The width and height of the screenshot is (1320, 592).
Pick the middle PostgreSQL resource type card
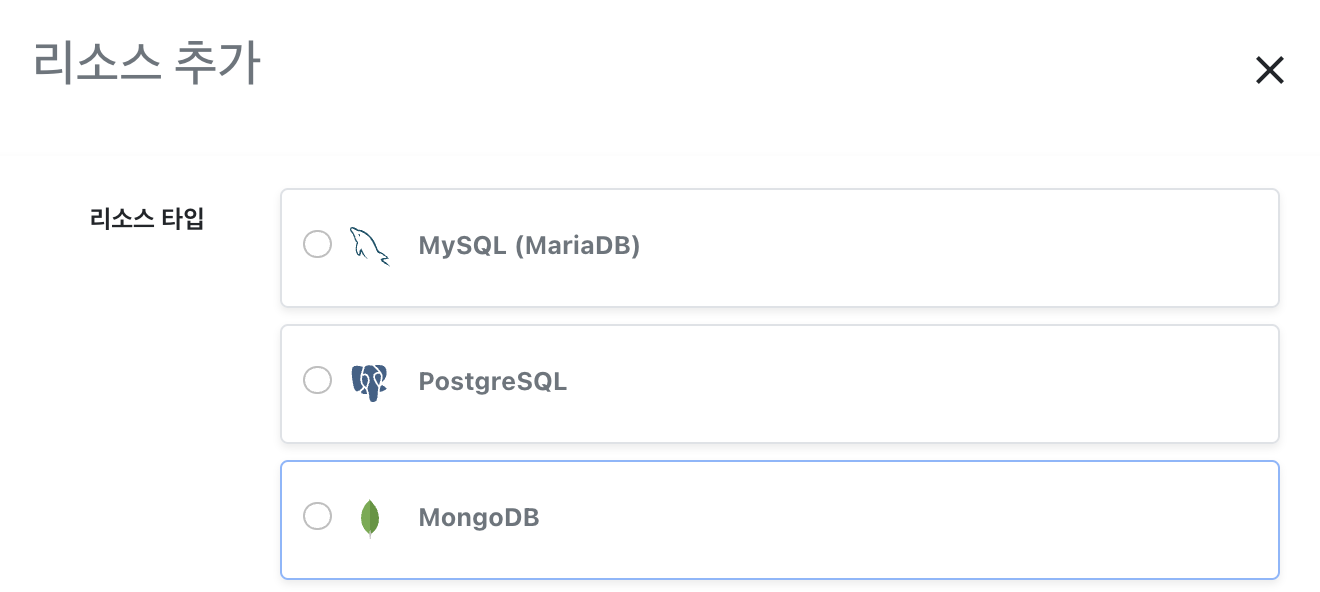click(x=780, y=383)
